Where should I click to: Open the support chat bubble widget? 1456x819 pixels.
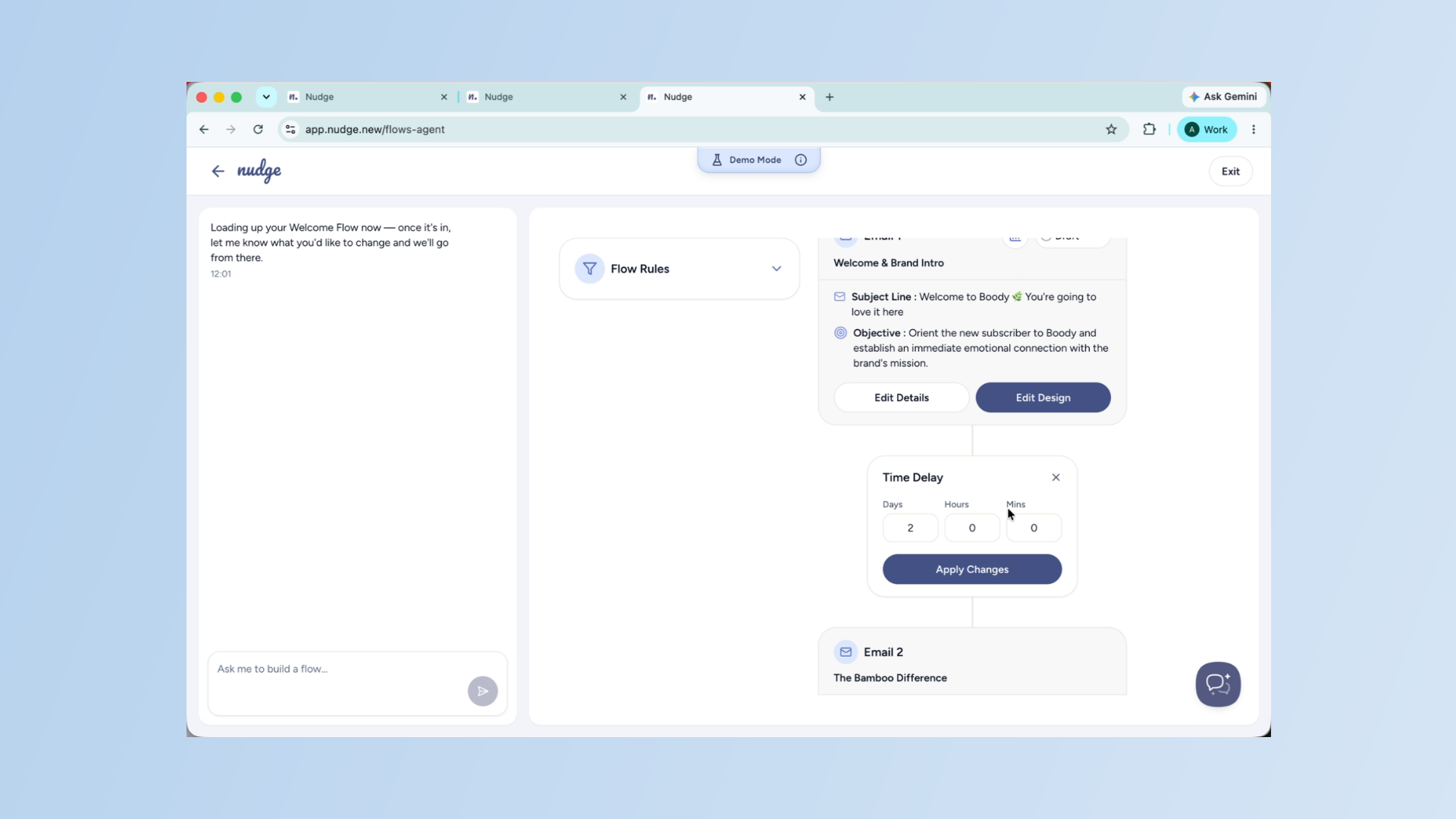(x=1218, y=684)
